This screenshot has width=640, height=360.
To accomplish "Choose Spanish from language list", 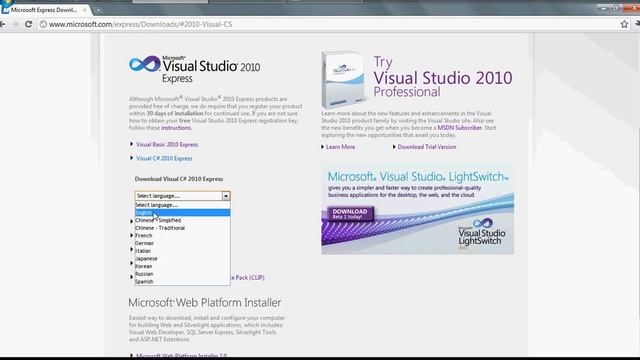I will [x=182, y=282].
